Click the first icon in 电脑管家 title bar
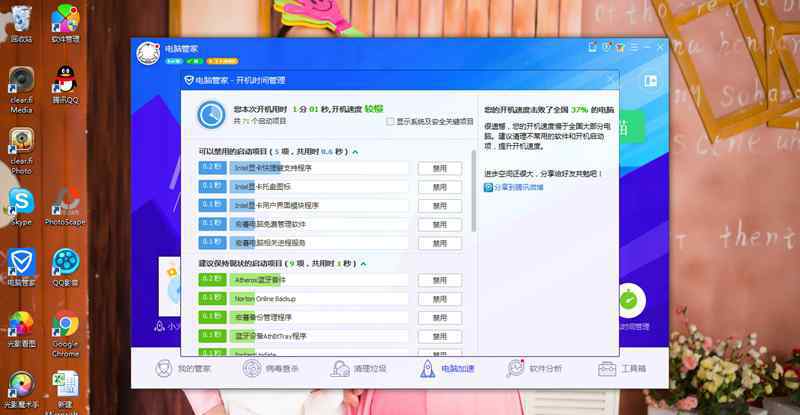This screenshot has width=800, height=415. click(592, 47)
